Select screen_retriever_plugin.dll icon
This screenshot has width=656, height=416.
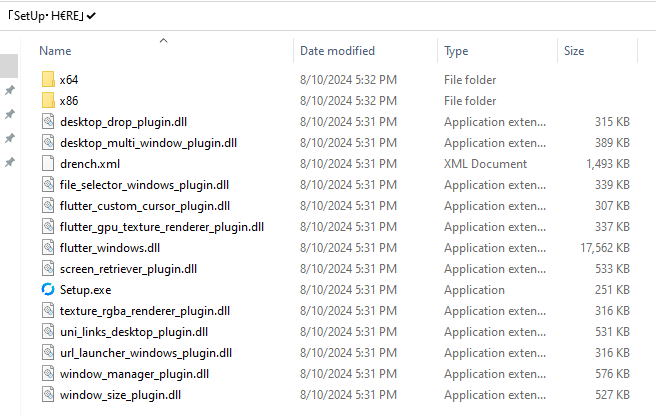pos(48,269)
